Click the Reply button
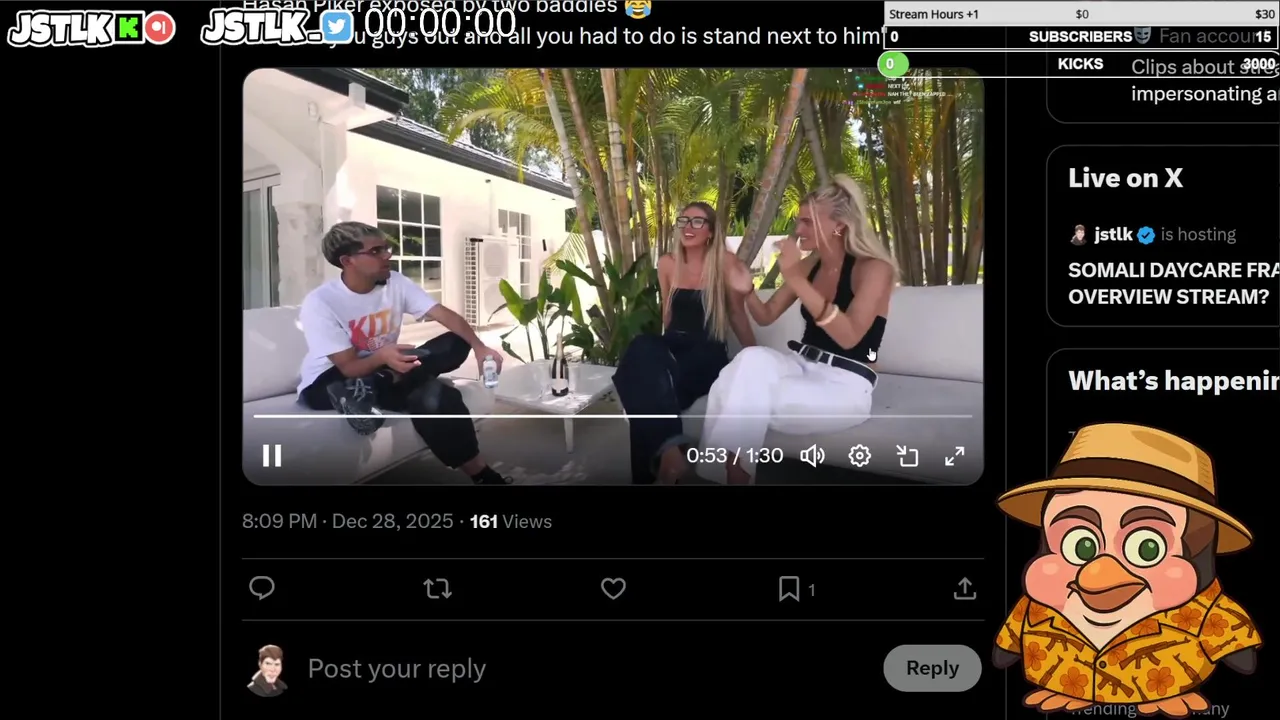This screenshot has width=1280, height=720. tap(932, 668)
